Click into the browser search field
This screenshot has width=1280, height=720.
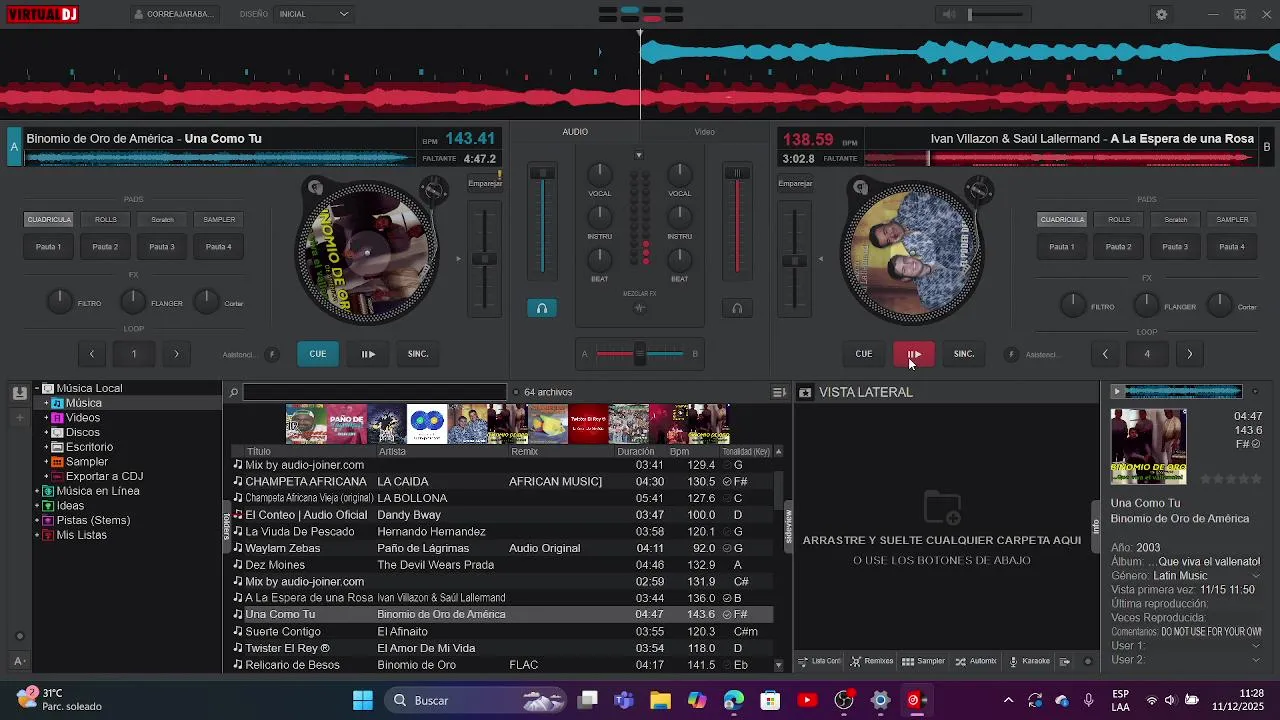click(375, 393)
